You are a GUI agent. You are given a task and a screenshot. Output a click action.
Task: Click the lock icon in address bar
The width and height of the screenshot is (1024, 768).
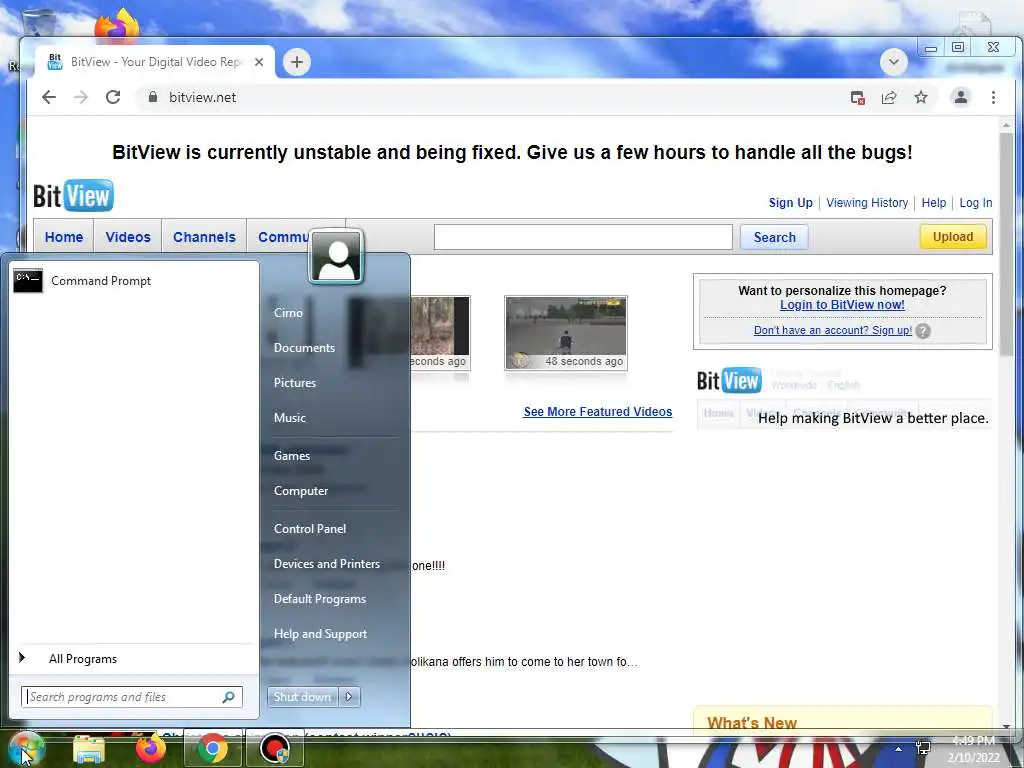tap(153, 97)
